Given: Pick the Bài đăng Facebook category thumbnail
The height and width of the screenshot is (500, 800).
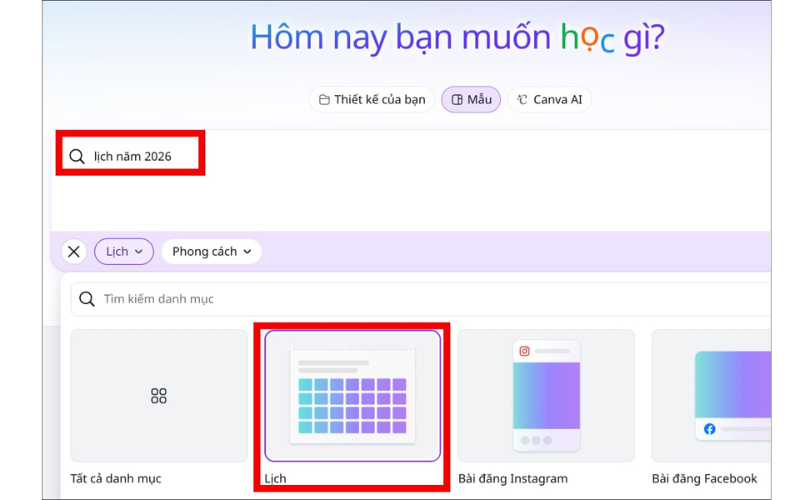Looking at the screenshot, I should coord(712,395).
